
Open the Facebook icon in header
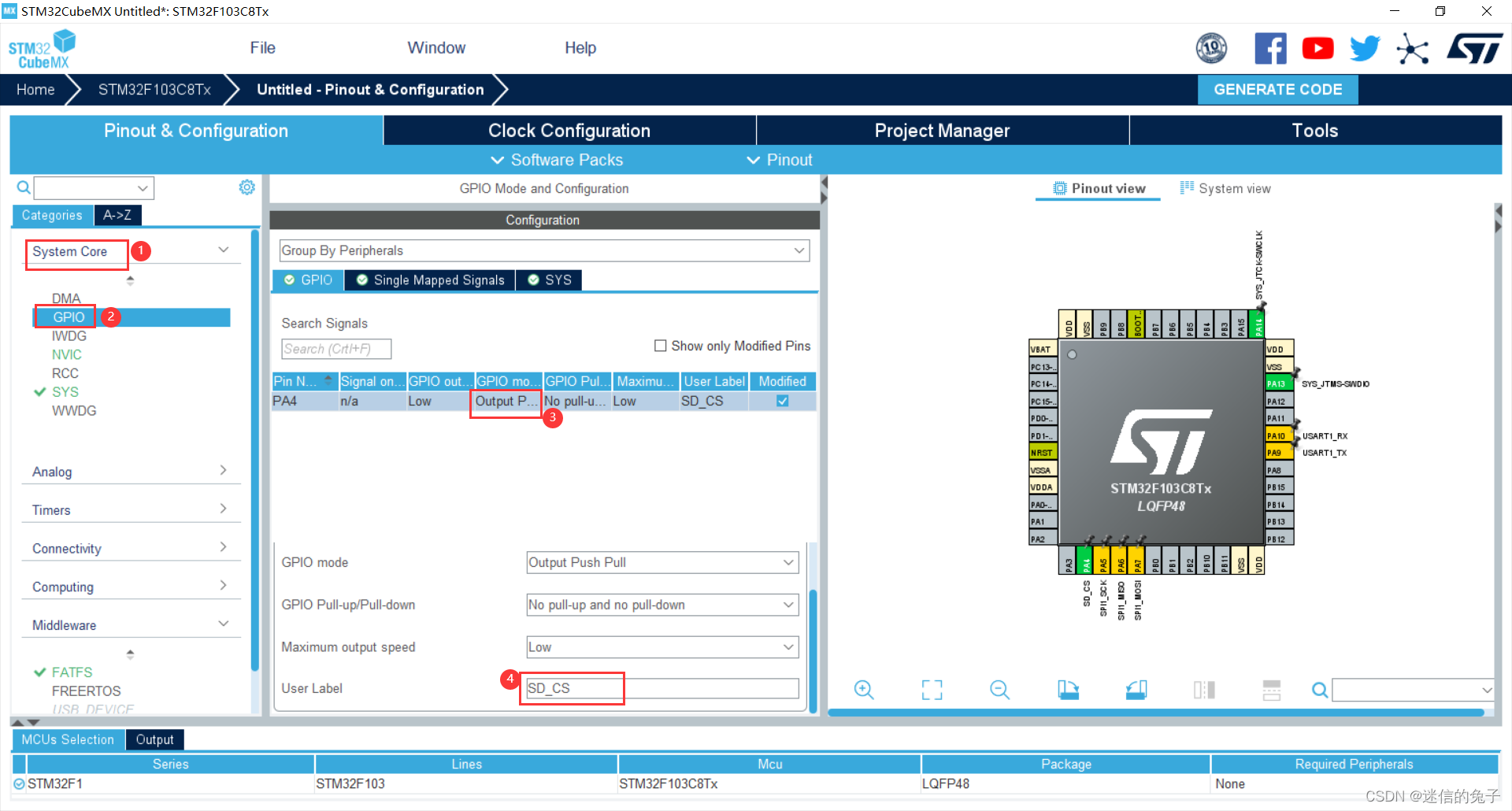(x=1270, y=49)
